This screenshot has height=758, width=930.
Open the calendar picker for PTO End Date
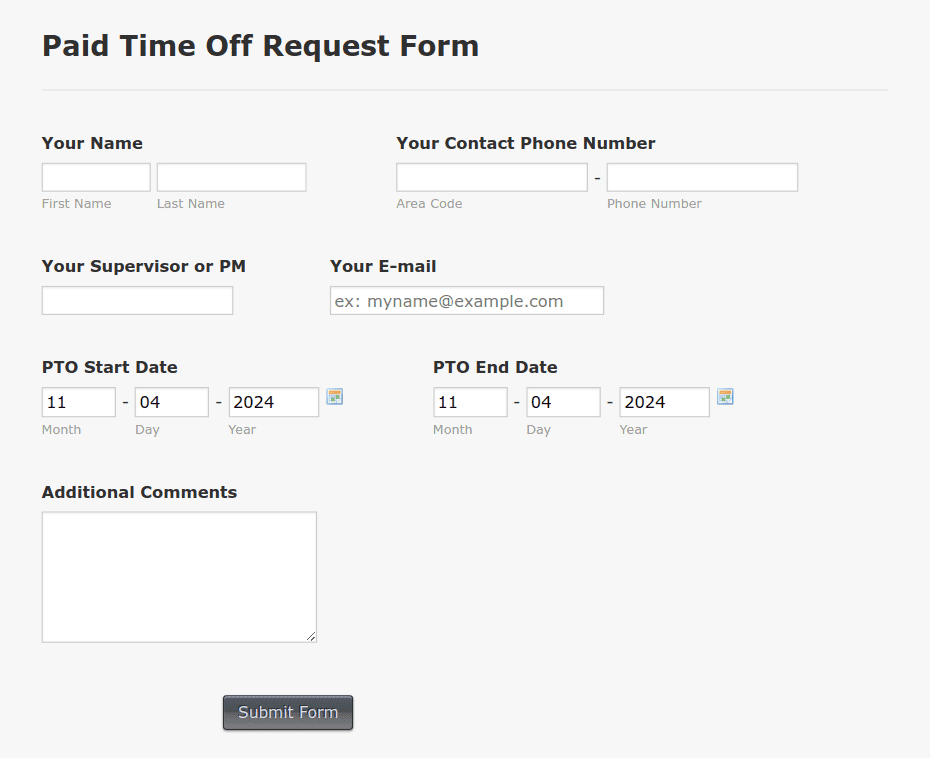725,397
